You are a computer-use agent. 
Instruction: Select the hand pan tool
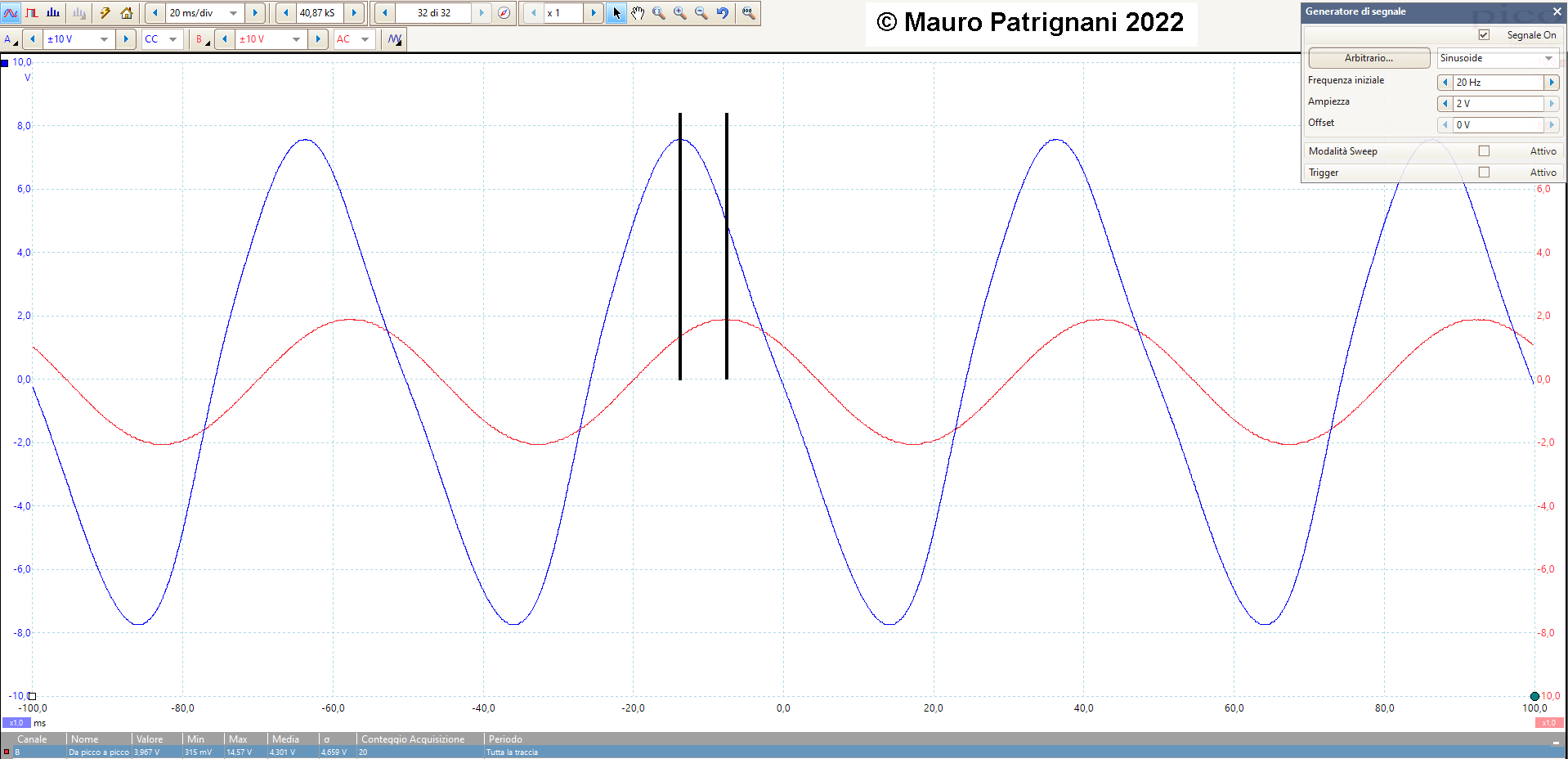point(638,13)
